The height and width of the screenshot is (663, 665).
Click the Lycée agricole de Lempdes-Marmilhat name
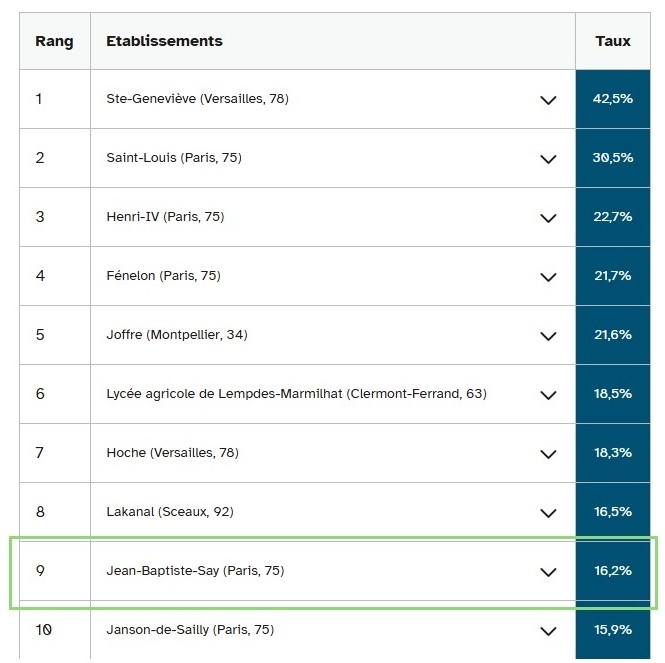296,394
